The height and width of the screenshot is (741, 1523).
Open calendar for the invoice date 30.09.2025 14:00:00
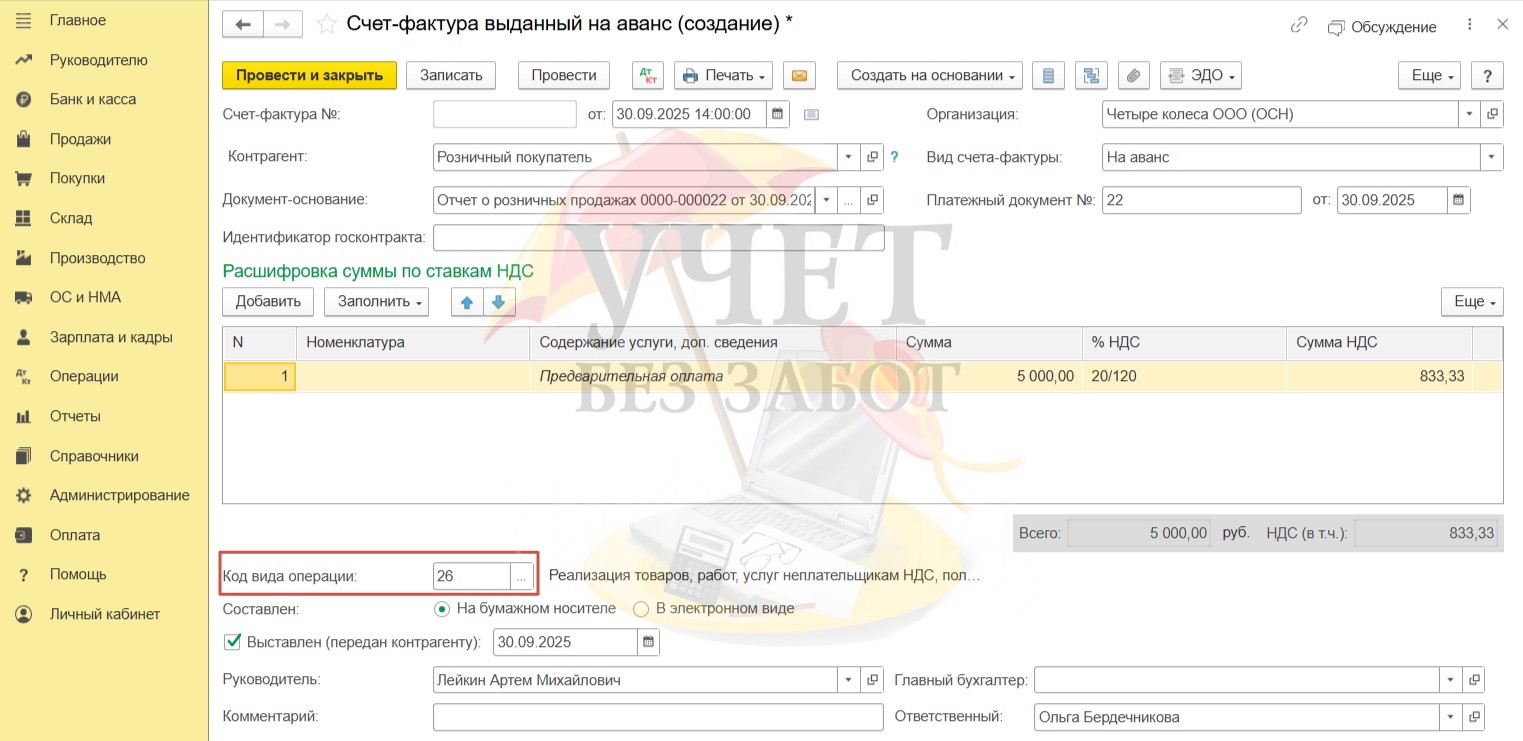tap(778, 114)
